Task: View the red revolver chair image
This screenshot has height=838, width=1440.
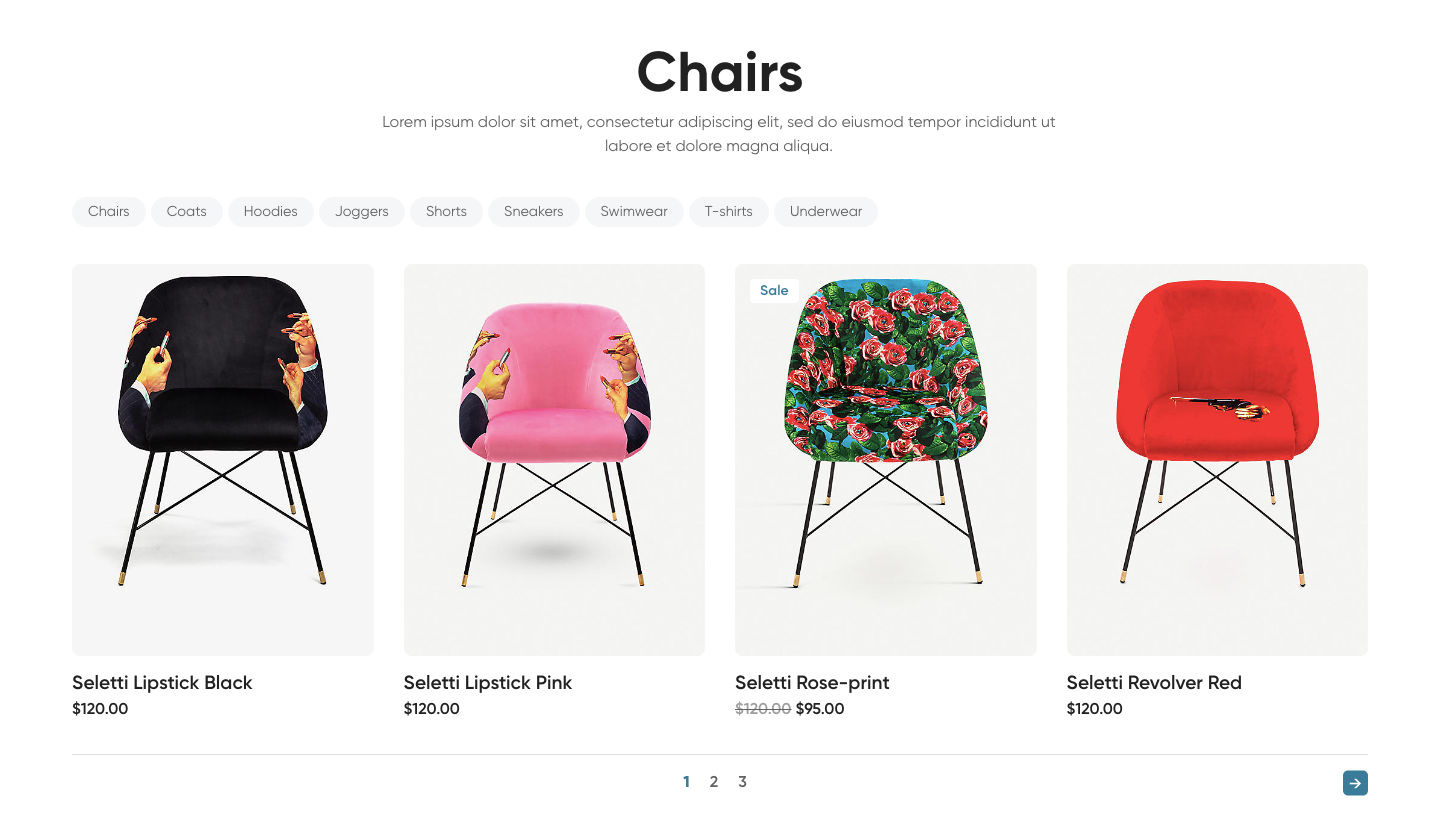Action: [1217, 459]
